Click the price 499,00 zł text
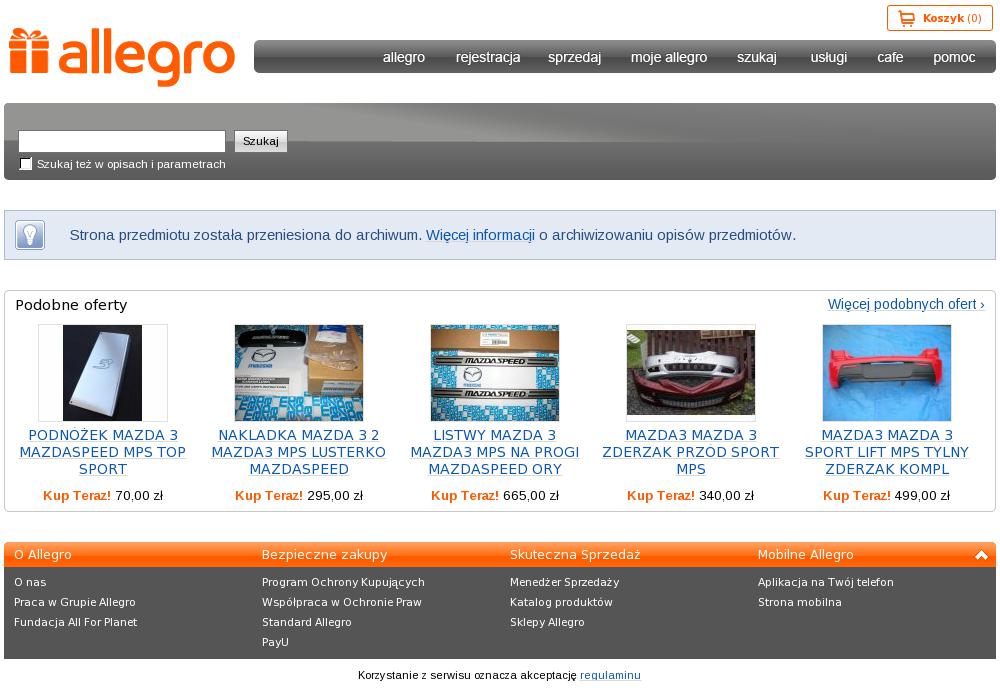 (922, 496)
